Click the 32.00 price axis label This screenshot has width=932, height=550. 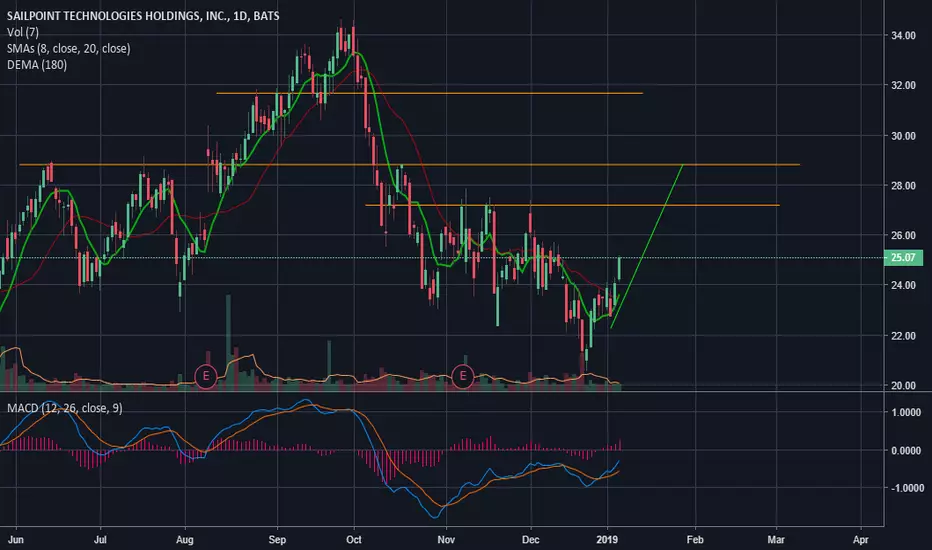click(903, 86)
